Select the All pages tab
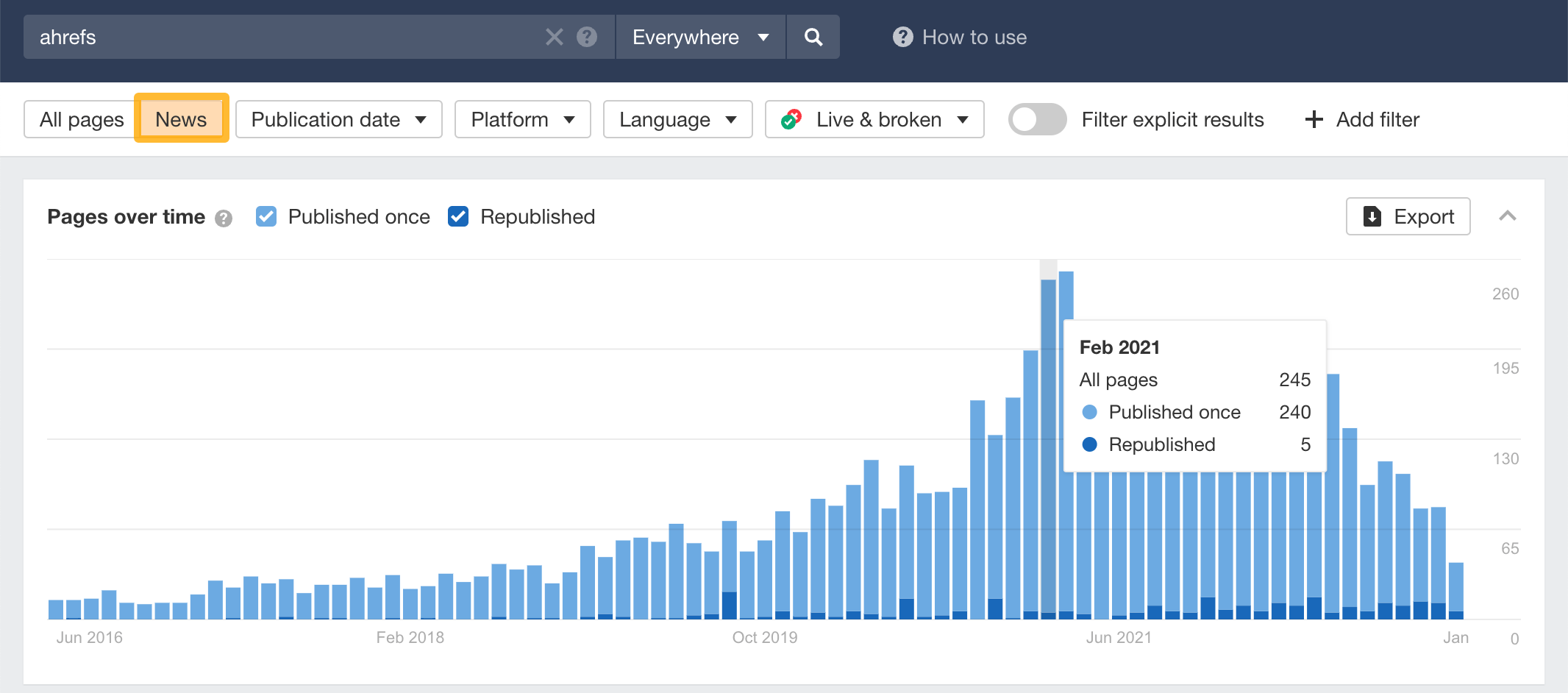 point(79,118)
